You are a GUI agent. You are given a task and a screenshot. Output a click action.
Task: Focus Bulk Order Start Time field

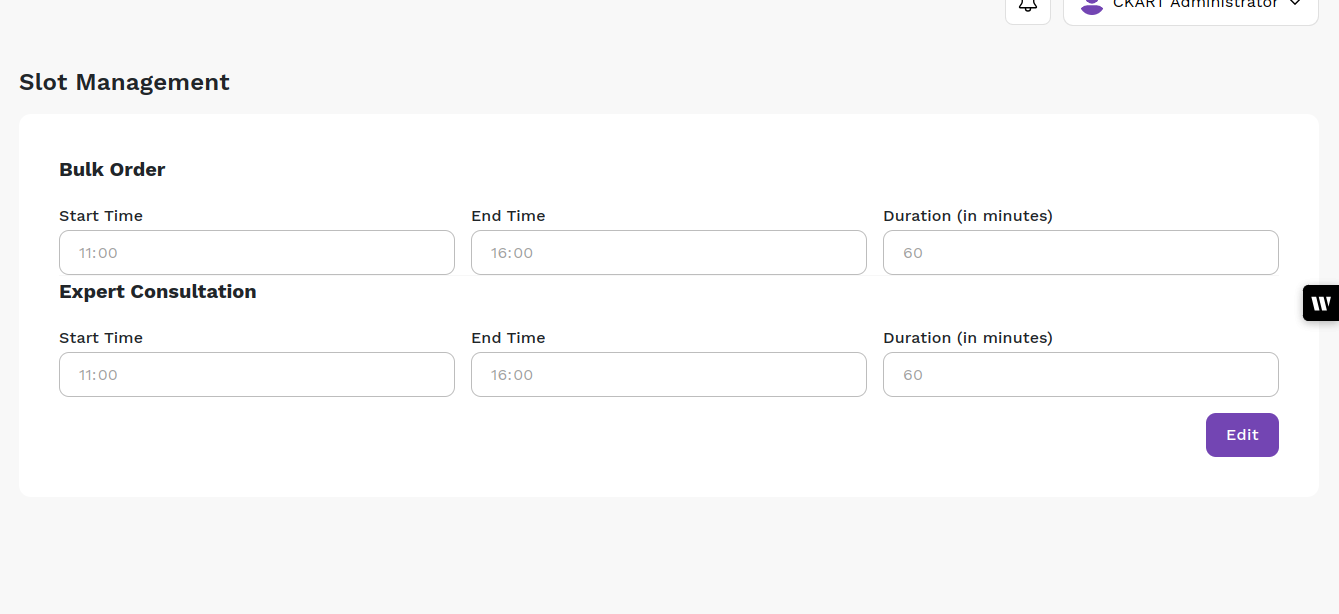click(x=256, y=253)
